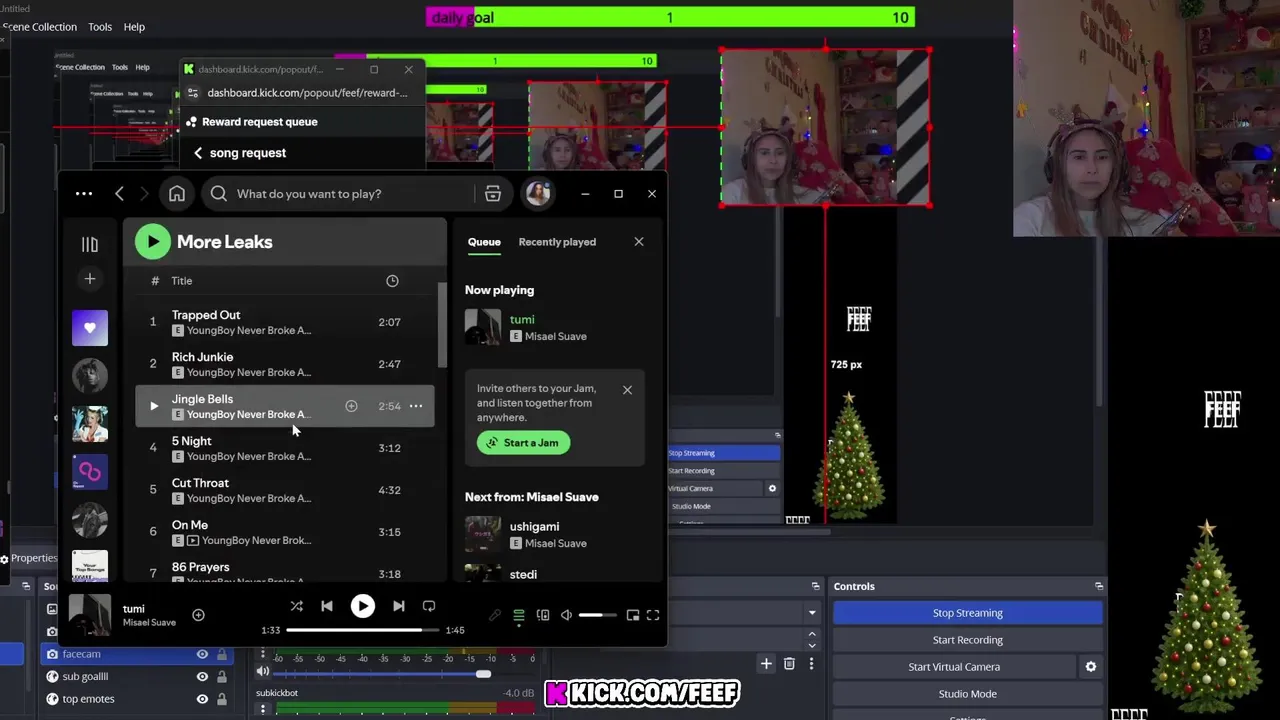Switch to Recently played tab
The image size is (1280, 720).
557,242
